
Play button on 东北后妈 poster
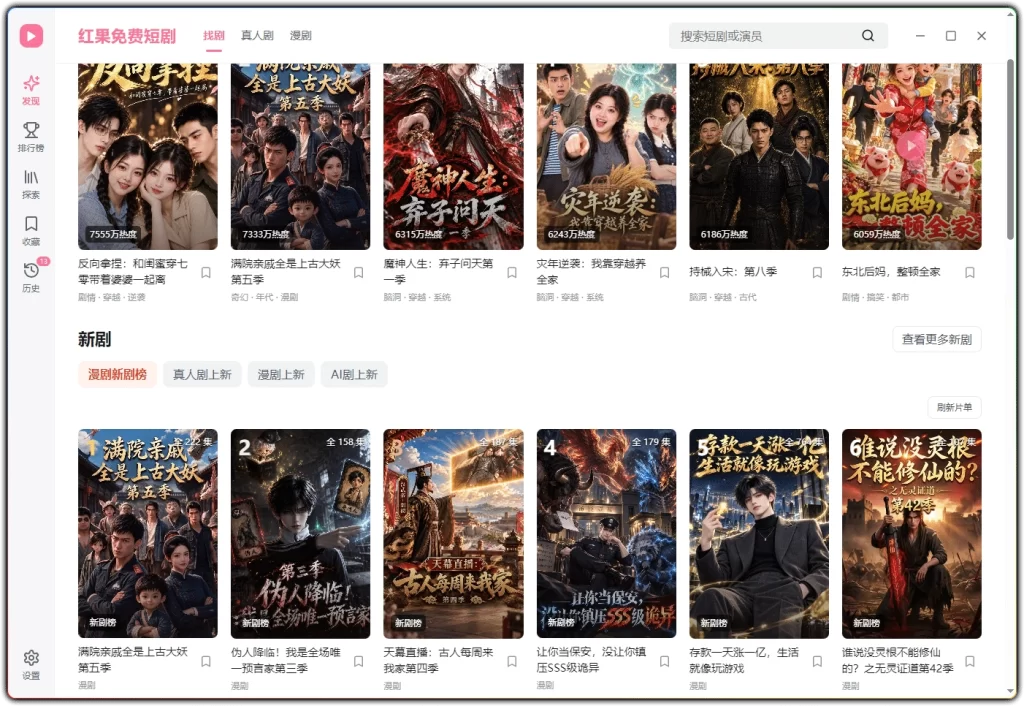pyautogui.click(x=910, y=146)
